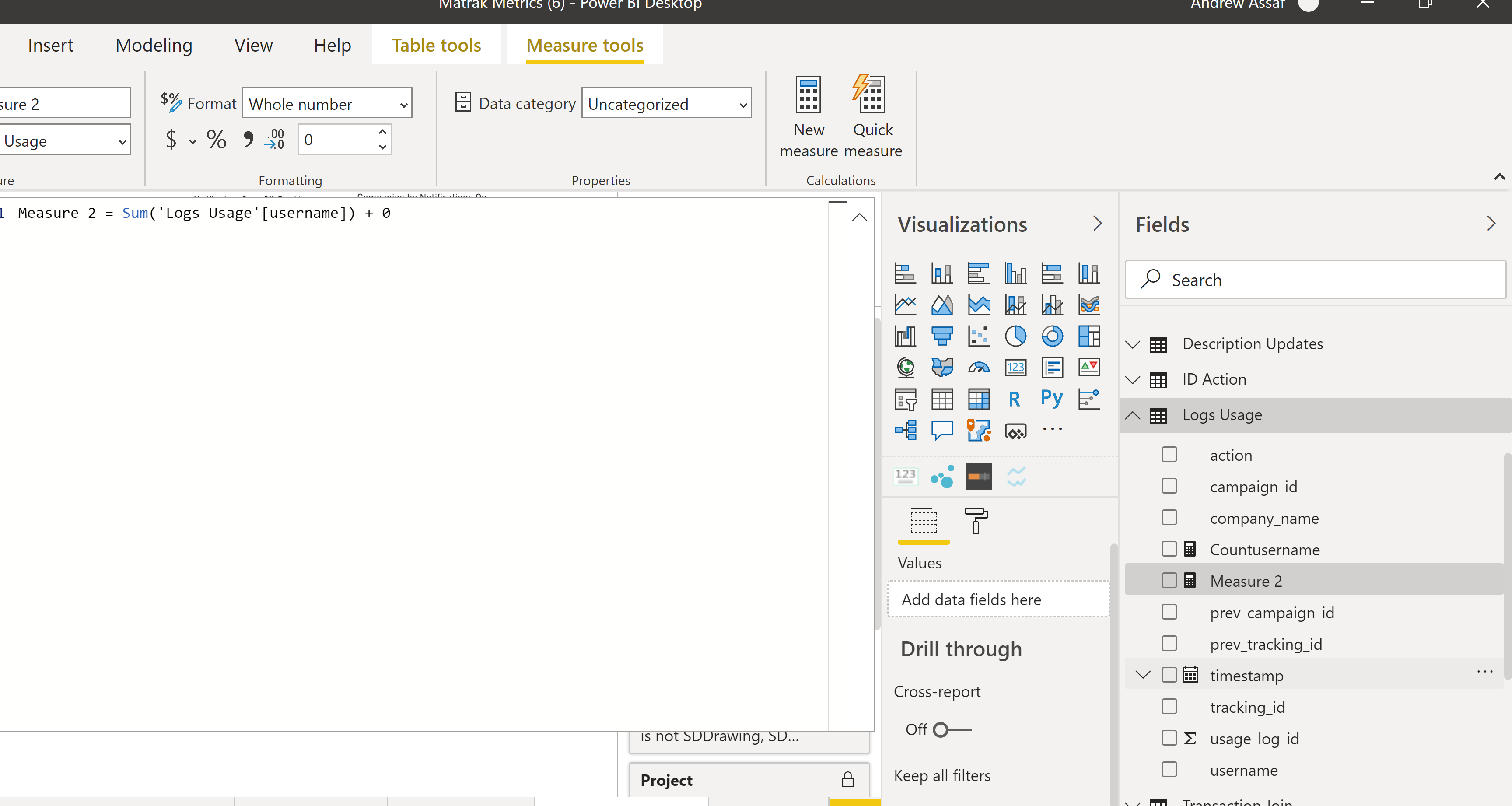Screen dimensions: 1512x806
Task: Open the Modeling ribbon tab
Action: tap(154, 45)
